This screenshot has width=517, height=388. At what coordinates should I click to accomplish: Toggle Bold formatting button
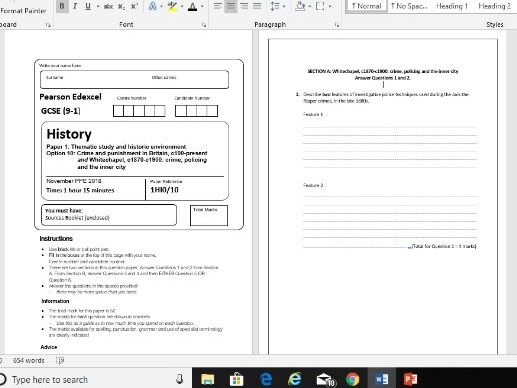(x=62, y=6)
